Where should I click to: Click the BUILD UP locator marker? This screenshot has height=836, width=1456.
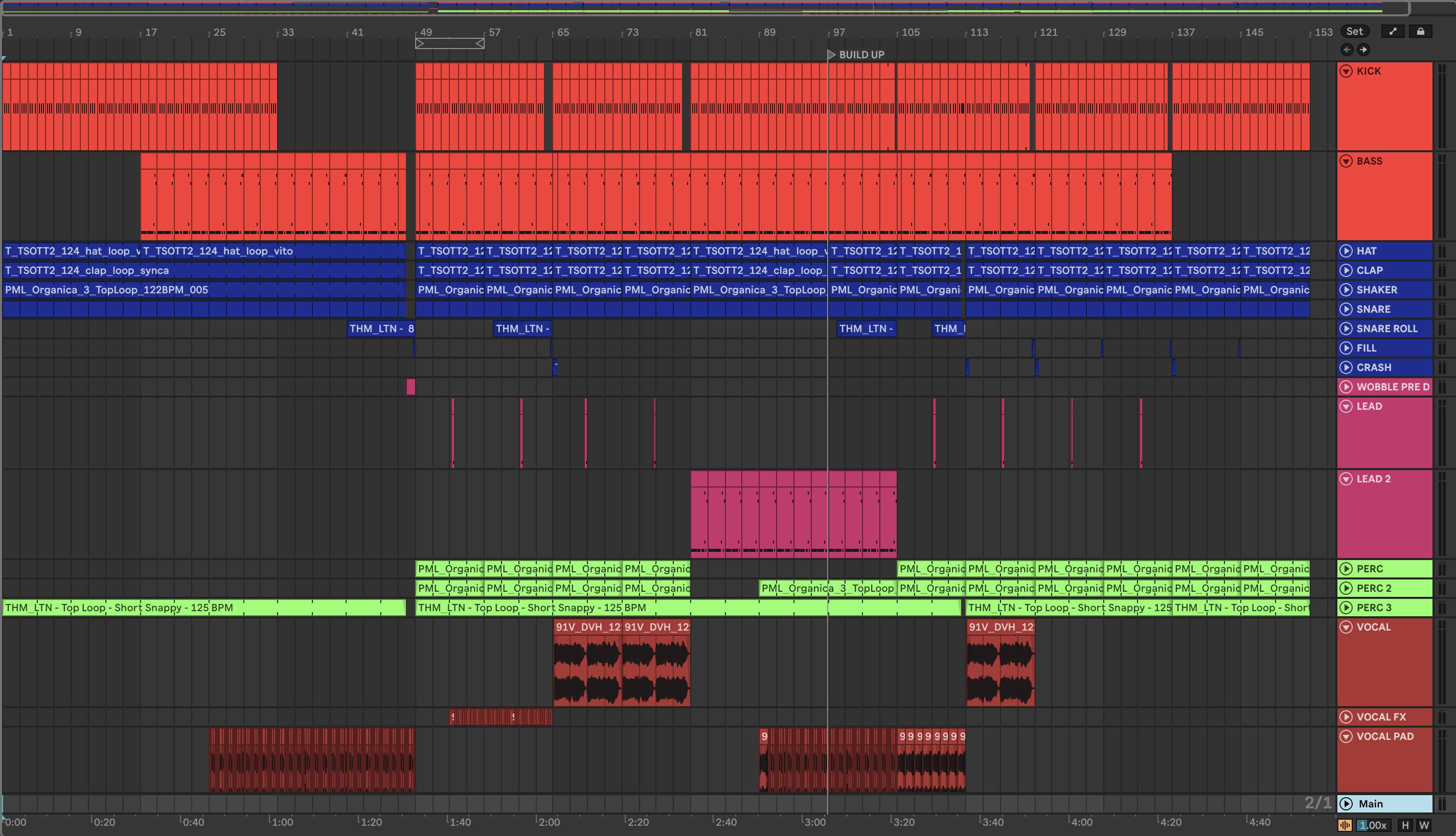pos(831,55)
